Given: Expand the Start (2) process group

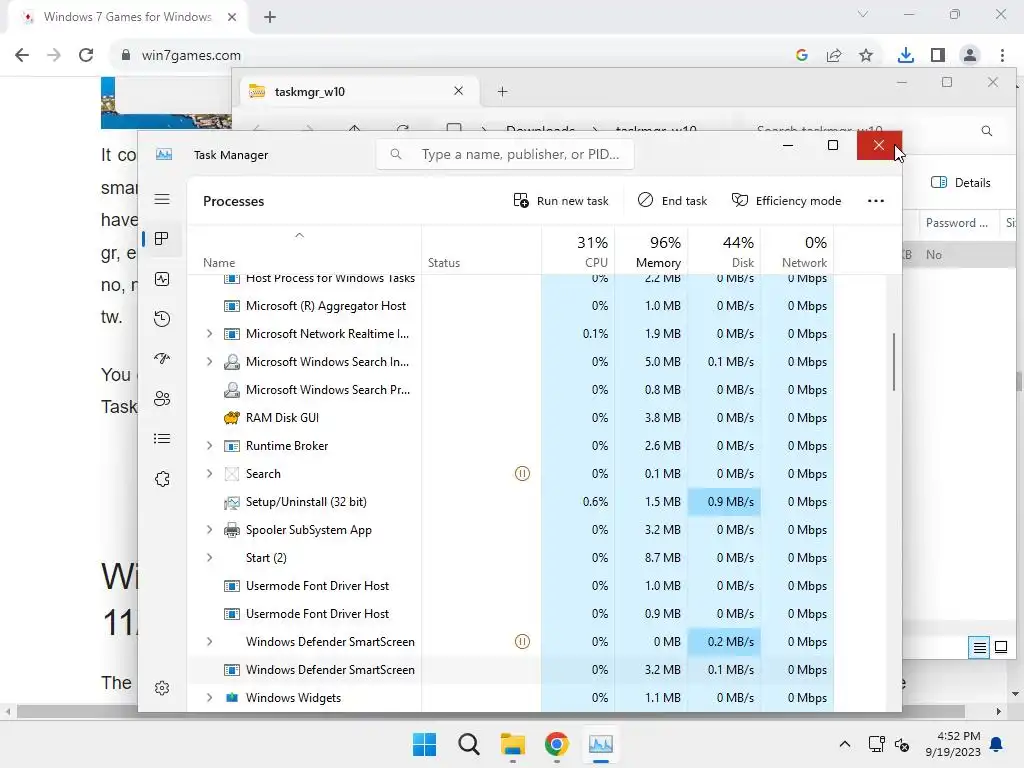Looking at the screenshot, I should tap(209, 558).
